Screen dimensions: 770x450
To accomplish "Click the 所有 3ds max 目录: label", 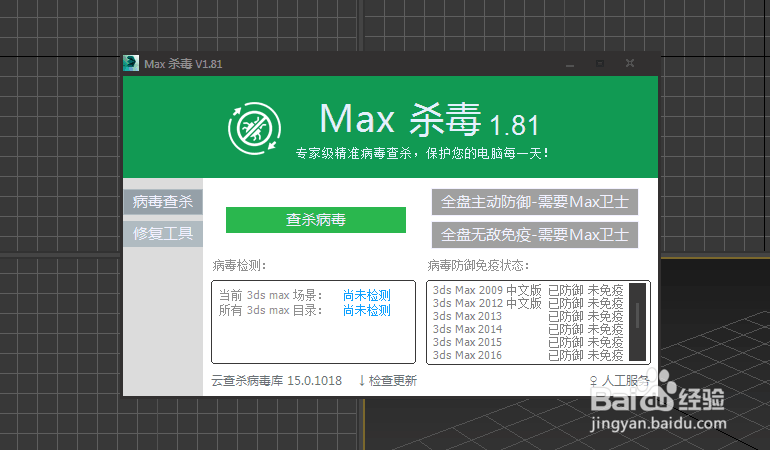I will [271, 310].
